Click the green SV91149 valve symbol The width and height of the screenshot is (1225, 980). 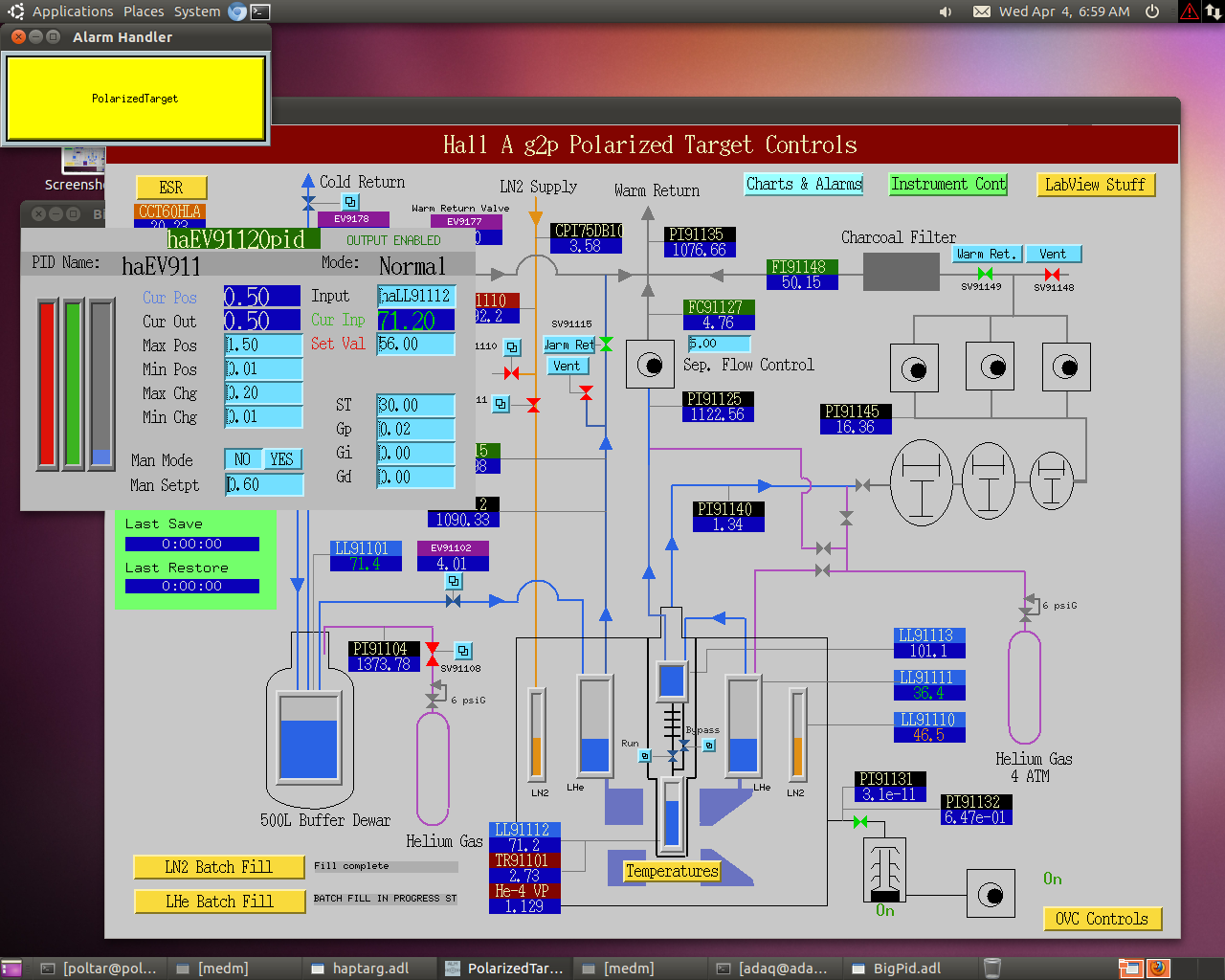(x=985, y=274)
